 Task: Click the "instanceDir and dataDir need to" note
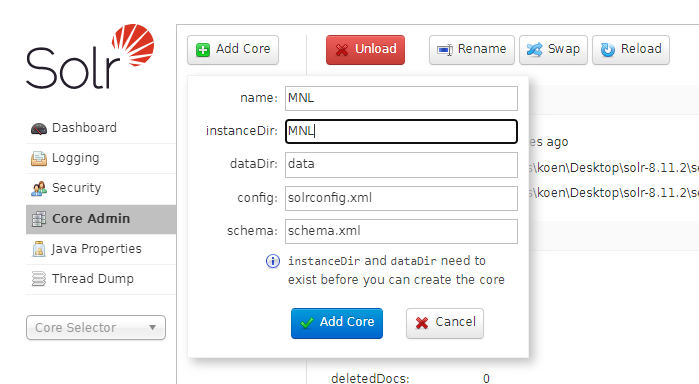387,261
